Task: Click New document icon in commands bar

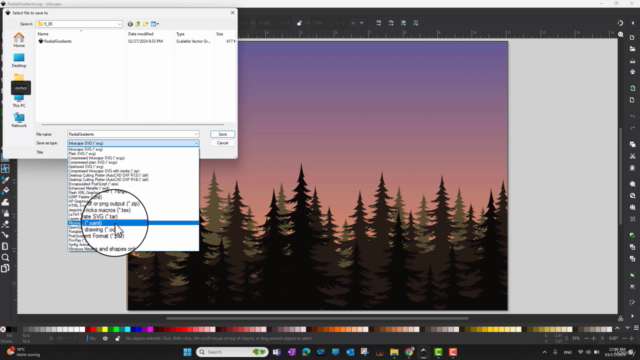Action: (633, 38)
